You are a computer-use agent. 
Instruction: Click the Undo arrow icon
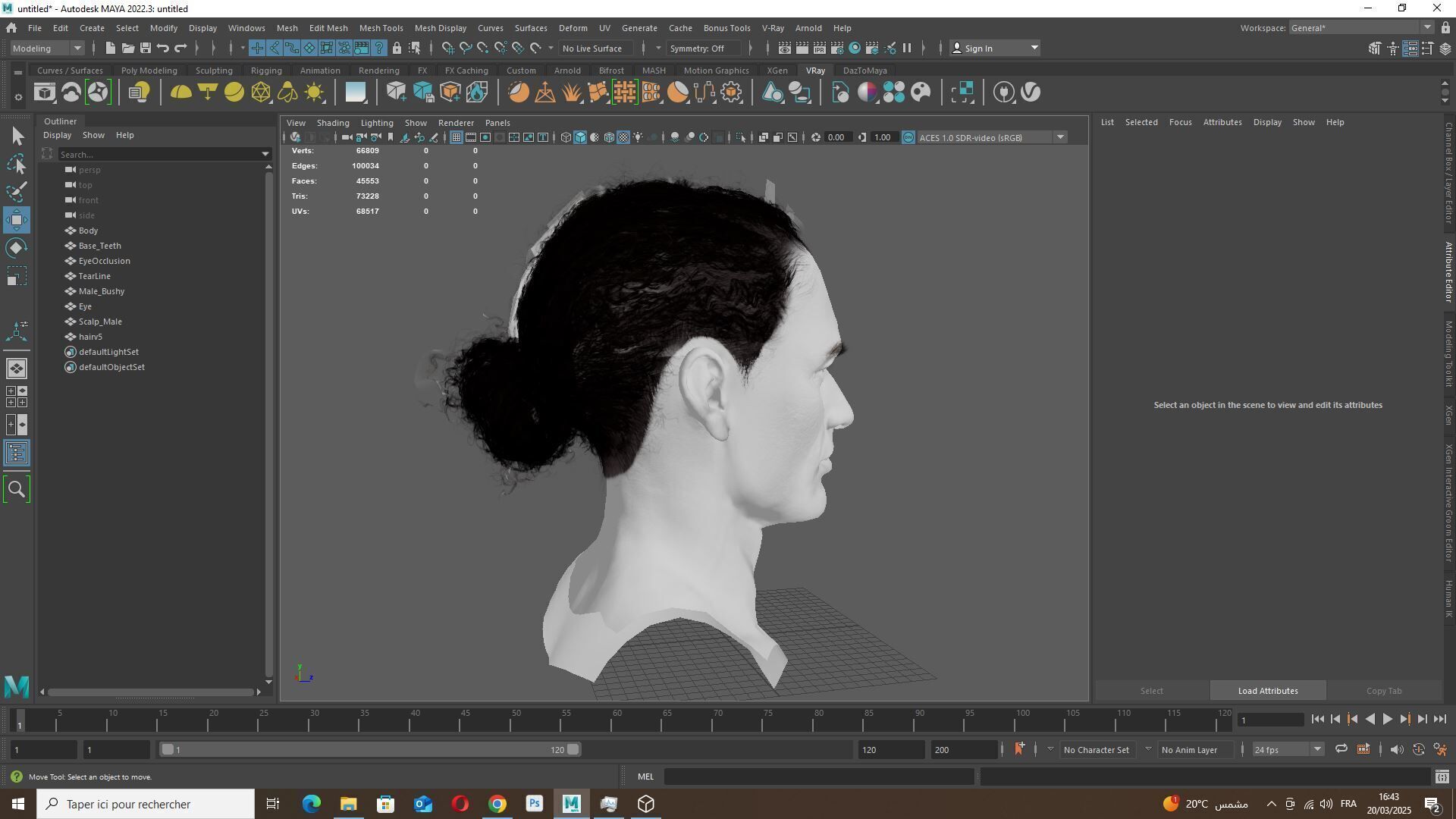162,48
